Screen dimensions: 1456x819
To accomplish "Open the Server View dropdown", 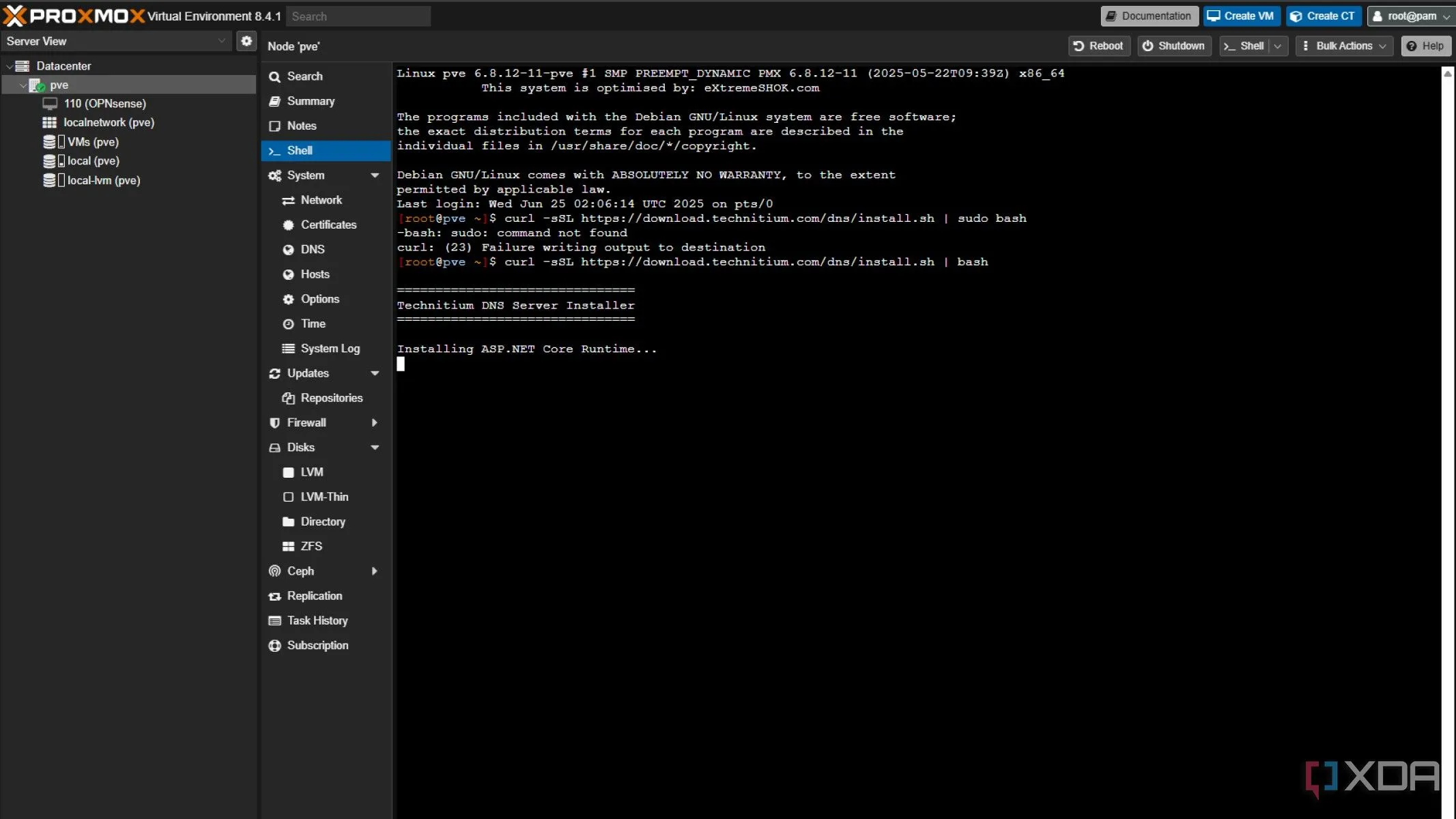I will point(116,41).
